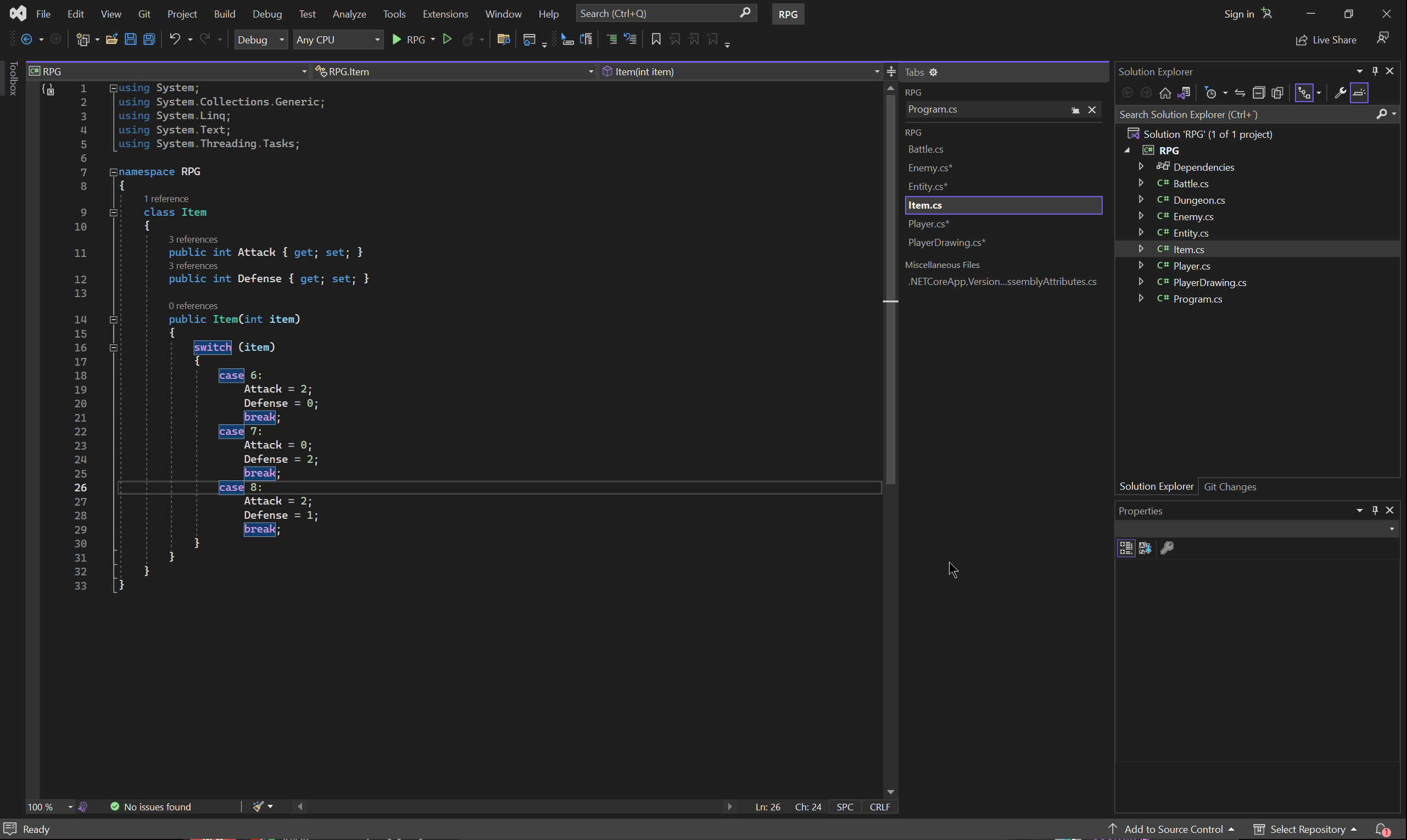Click the Home icon in Solution Explorer

click(x=1165, y=93)
